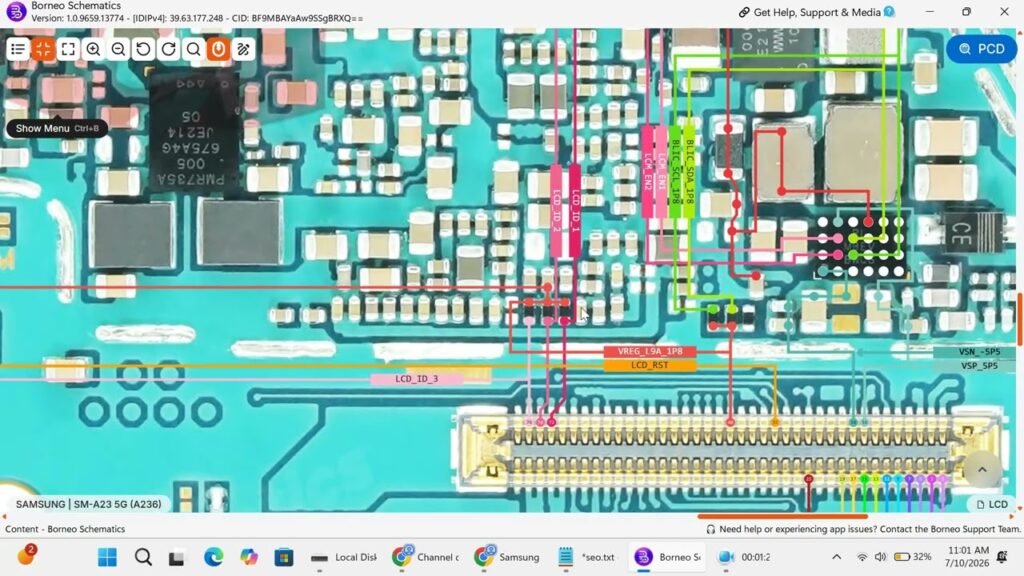Open the Show Menu list icon

tap(18, 49)
